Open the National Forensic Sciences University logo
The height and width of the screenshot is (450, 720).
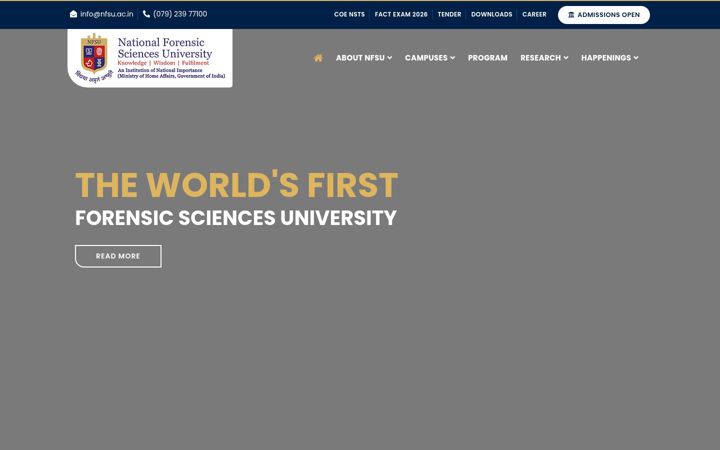click(x=150, y=58)
